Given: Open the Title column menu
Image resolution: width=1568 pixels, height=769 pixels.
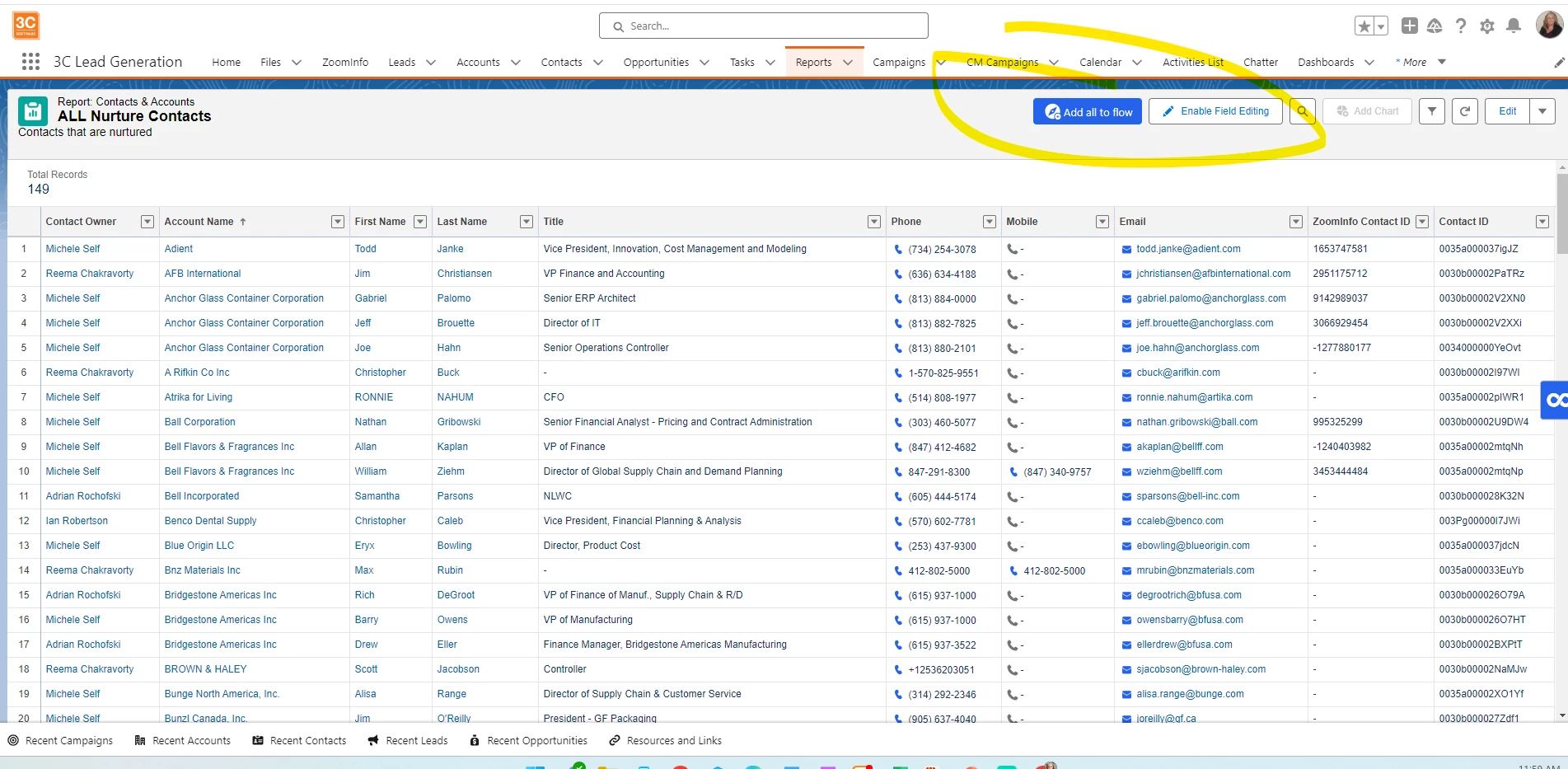Looking at the screenshot, I should click(x=874, y=222).
